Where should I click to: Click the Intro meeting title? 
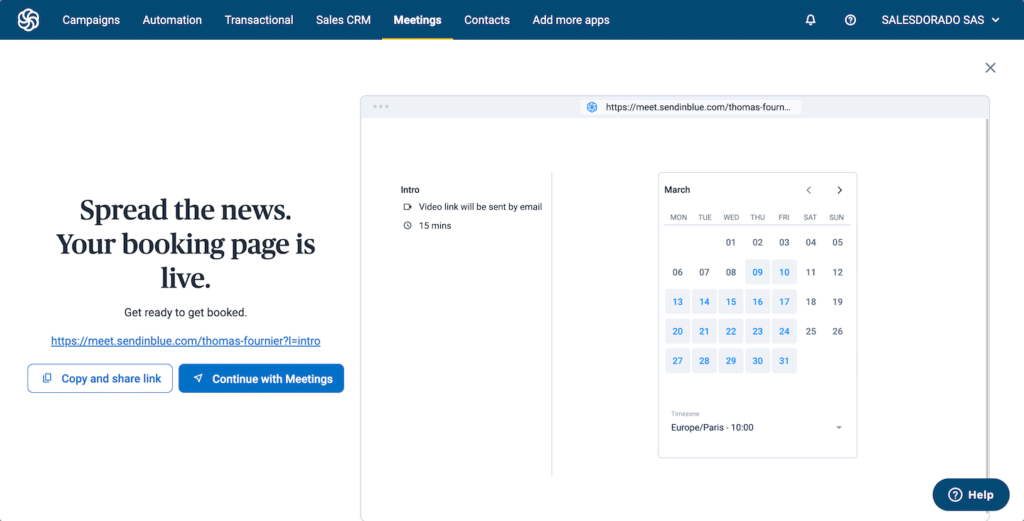pyautogui.click(x=409, y=190)
